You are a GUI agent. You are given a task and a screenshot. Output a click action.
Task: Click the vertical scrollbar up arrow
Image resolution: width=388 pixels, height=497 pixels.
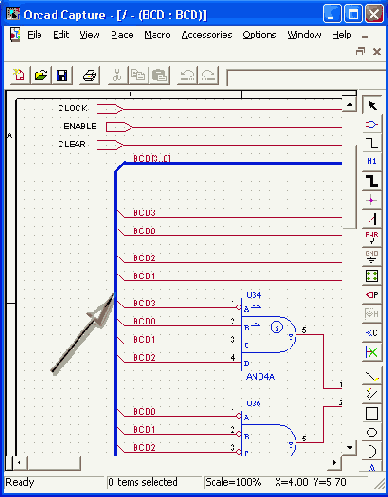point(349,105)
